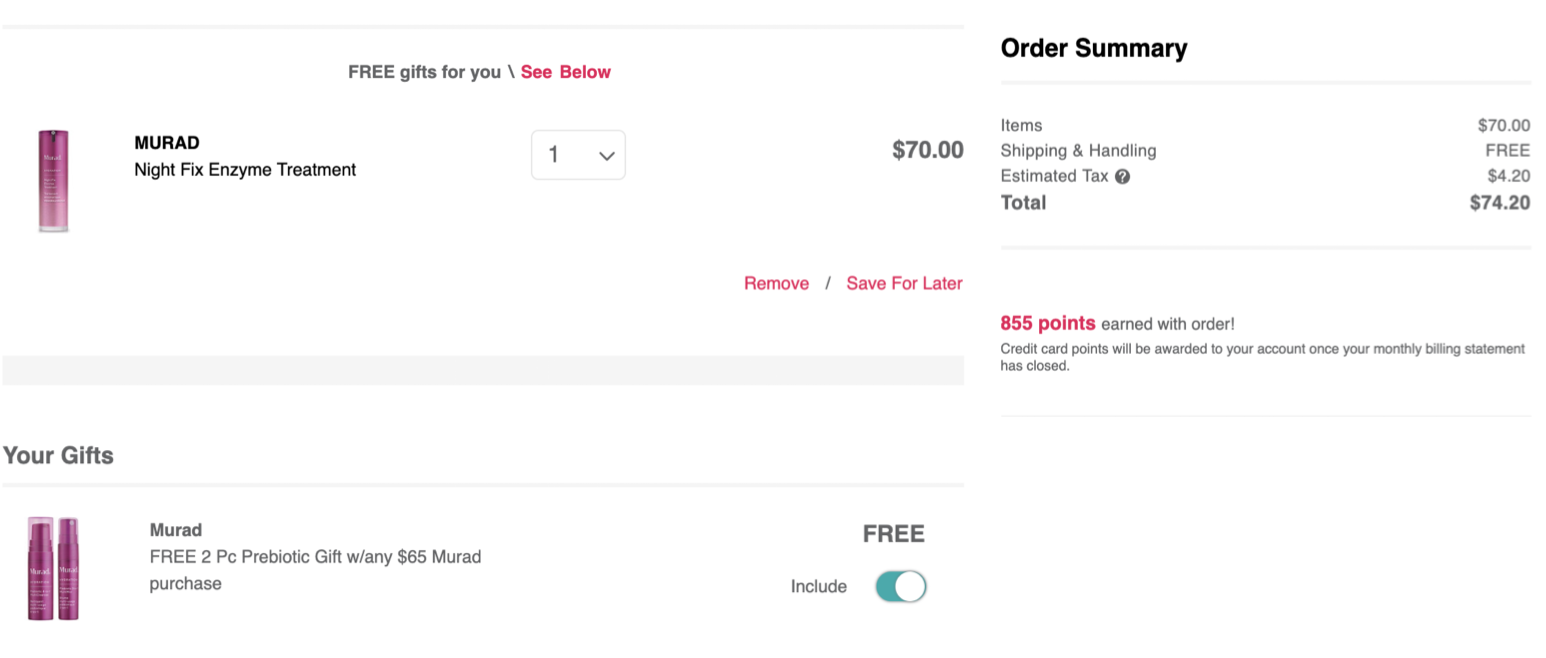The image size is (1546, 658).
Task: Click the MURAD brand name
Action: [167, 143]
